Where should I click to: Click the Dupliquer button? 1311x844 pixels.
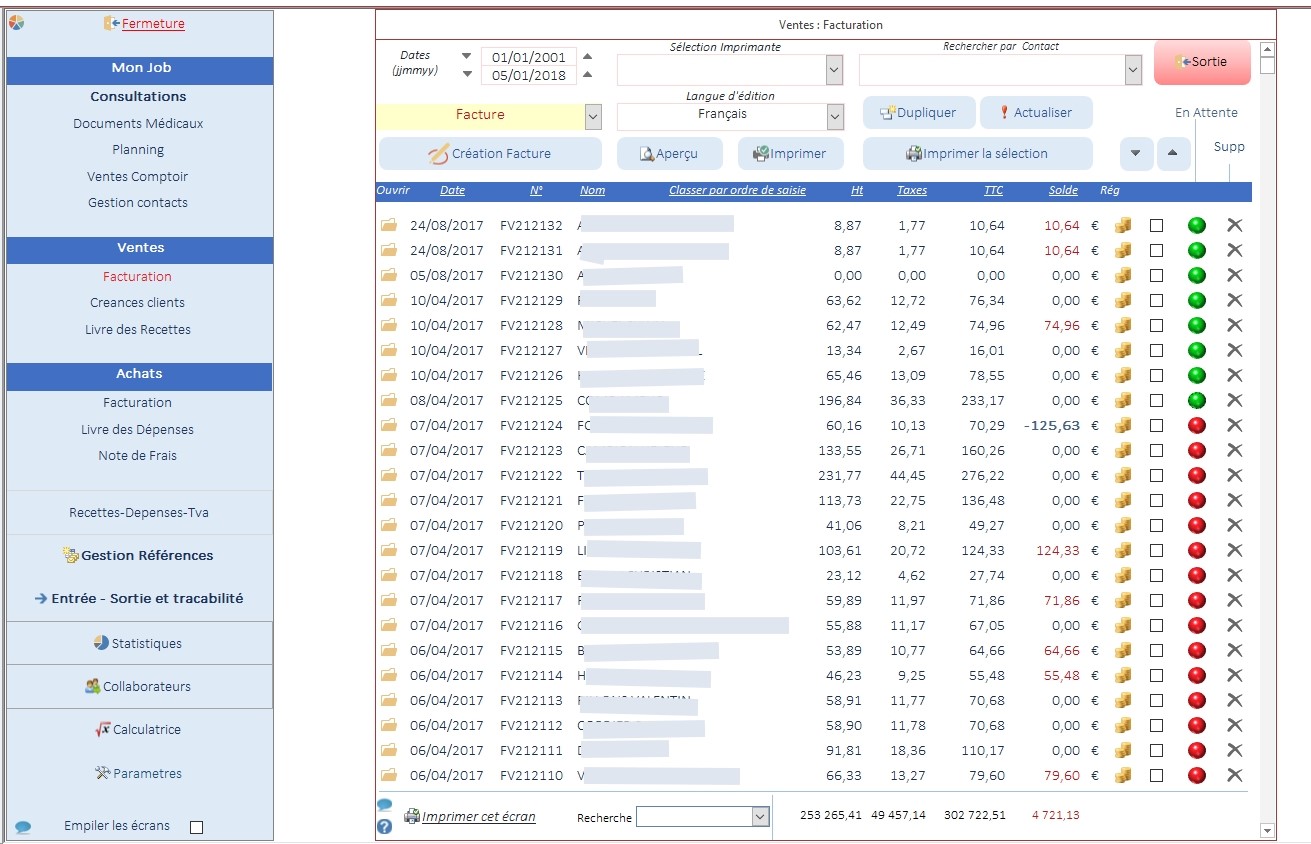[918, 113]
